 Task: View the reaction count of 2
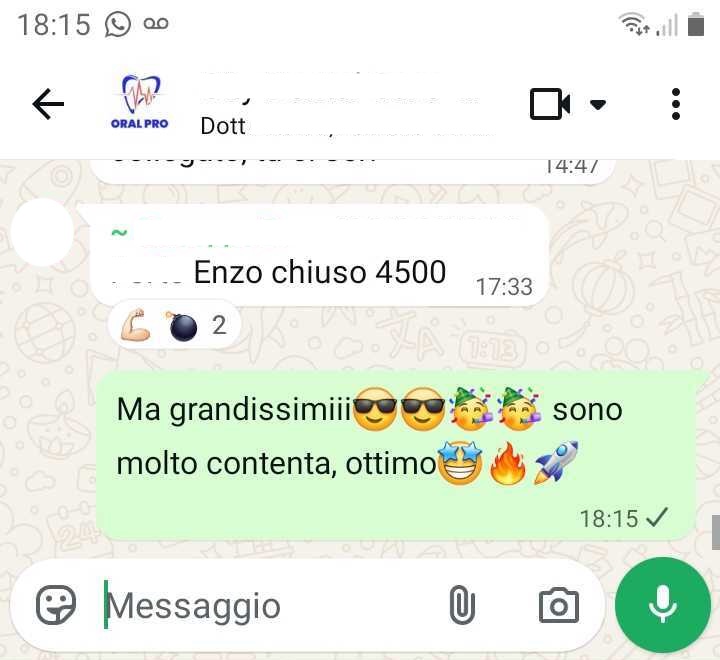click(219, 325)
